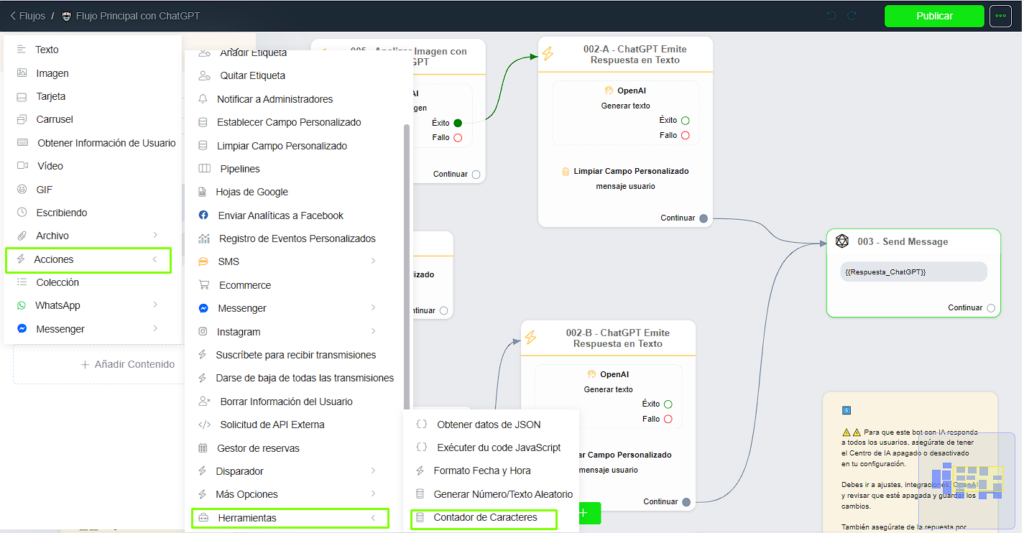The height and width of the screenshot is (533, 1024).
Task: Select Contador de Caracteres tool
Action: pyautogui.click(x=484, y=518)
